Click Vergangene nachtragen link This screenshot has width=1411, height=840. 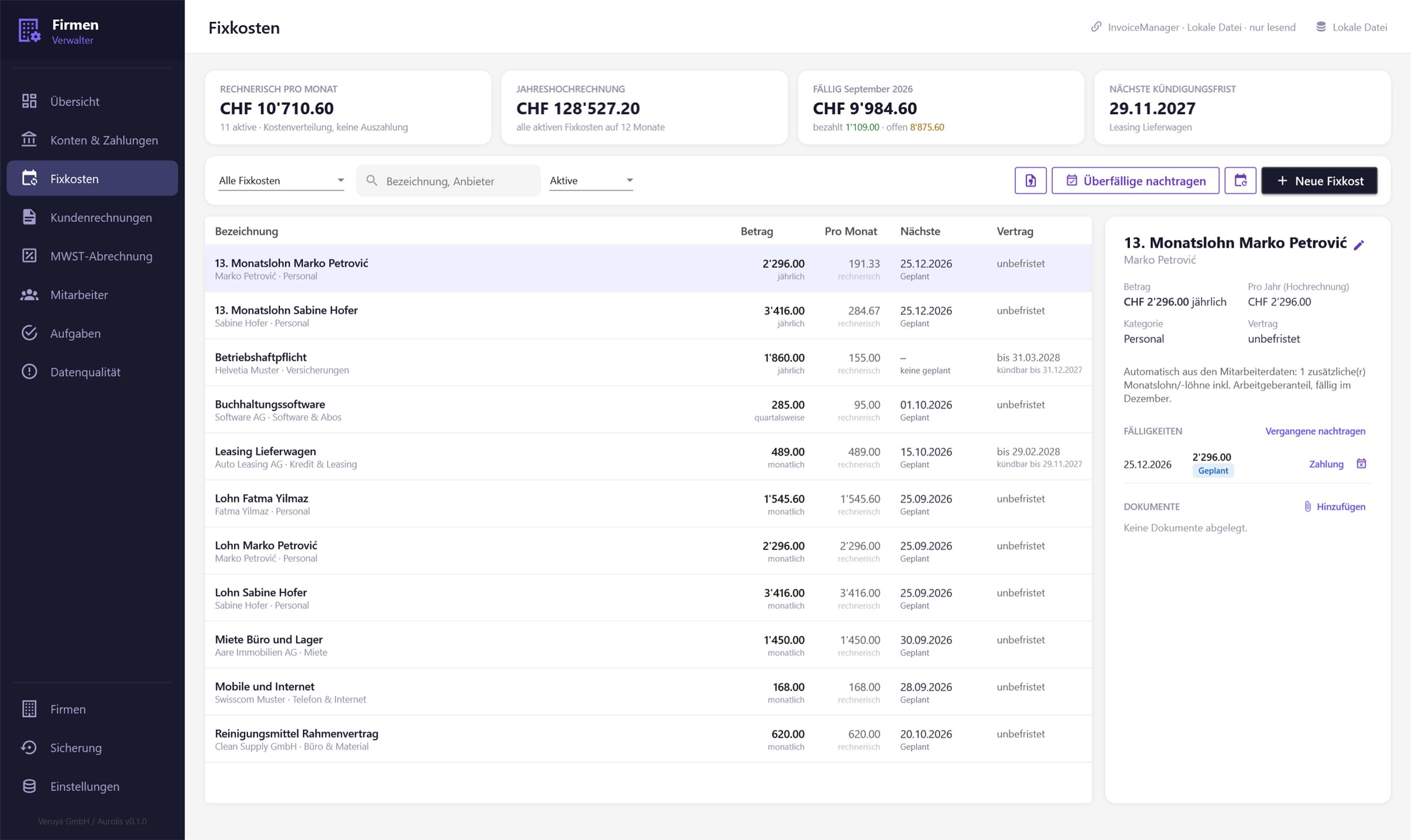click(x=1315, y=431)
